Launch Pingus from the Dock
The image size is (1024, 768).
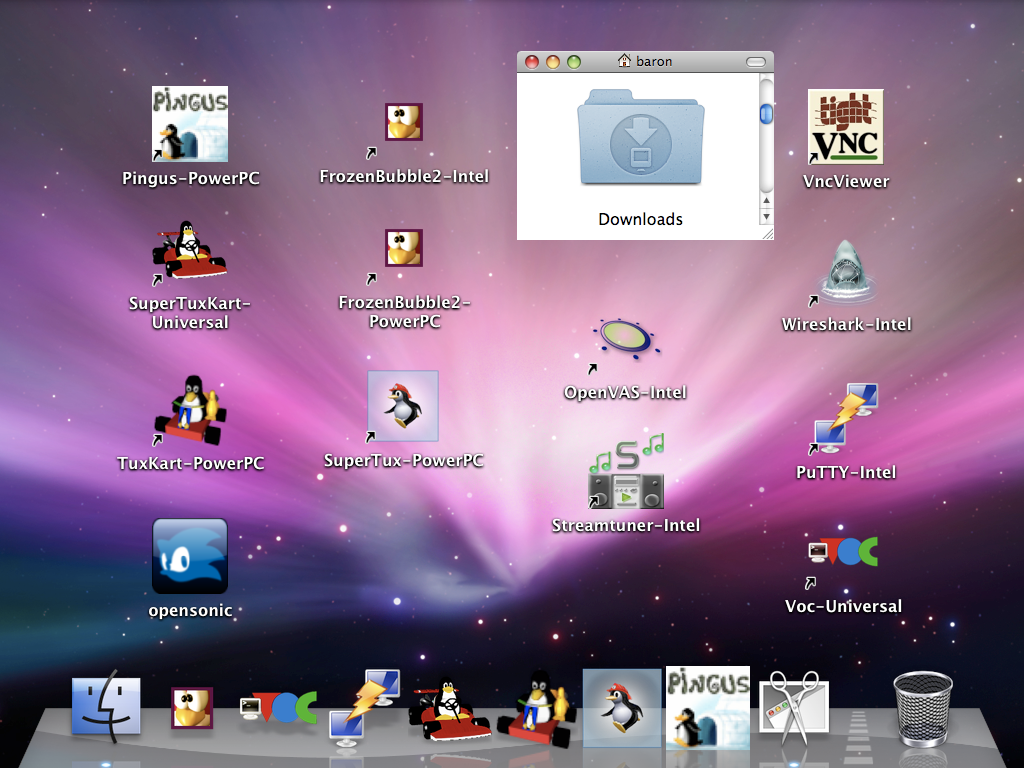click(x=708, y=707)
